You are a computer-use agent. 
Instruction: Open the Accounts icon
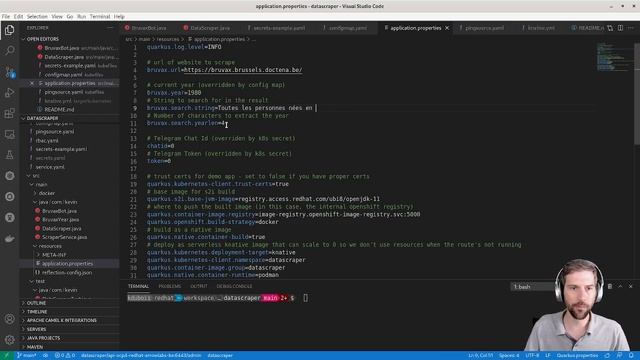point(9,319)
